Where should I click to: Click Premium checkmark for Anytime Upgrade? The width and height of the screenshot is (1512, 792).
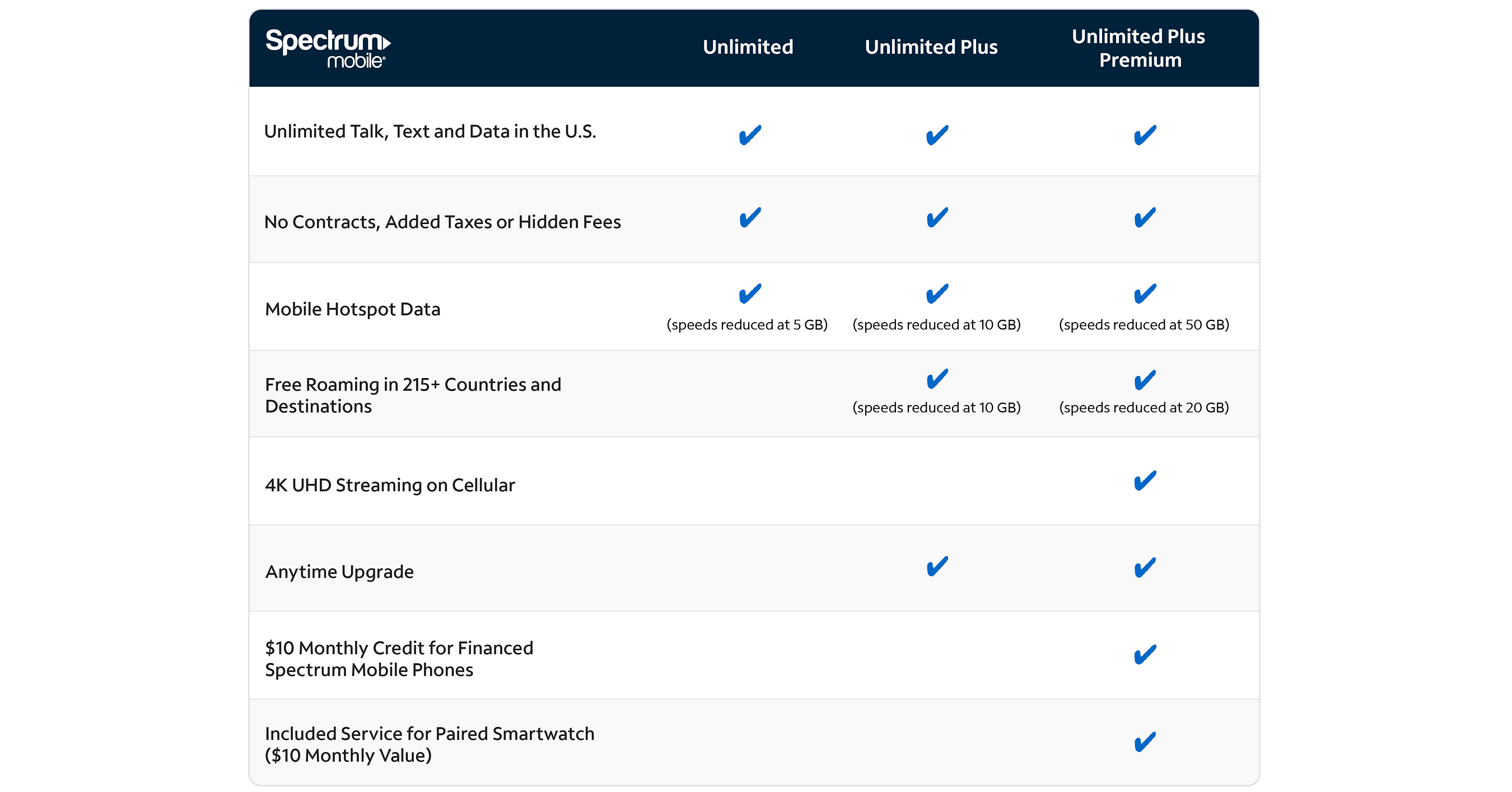[1145, 568]
